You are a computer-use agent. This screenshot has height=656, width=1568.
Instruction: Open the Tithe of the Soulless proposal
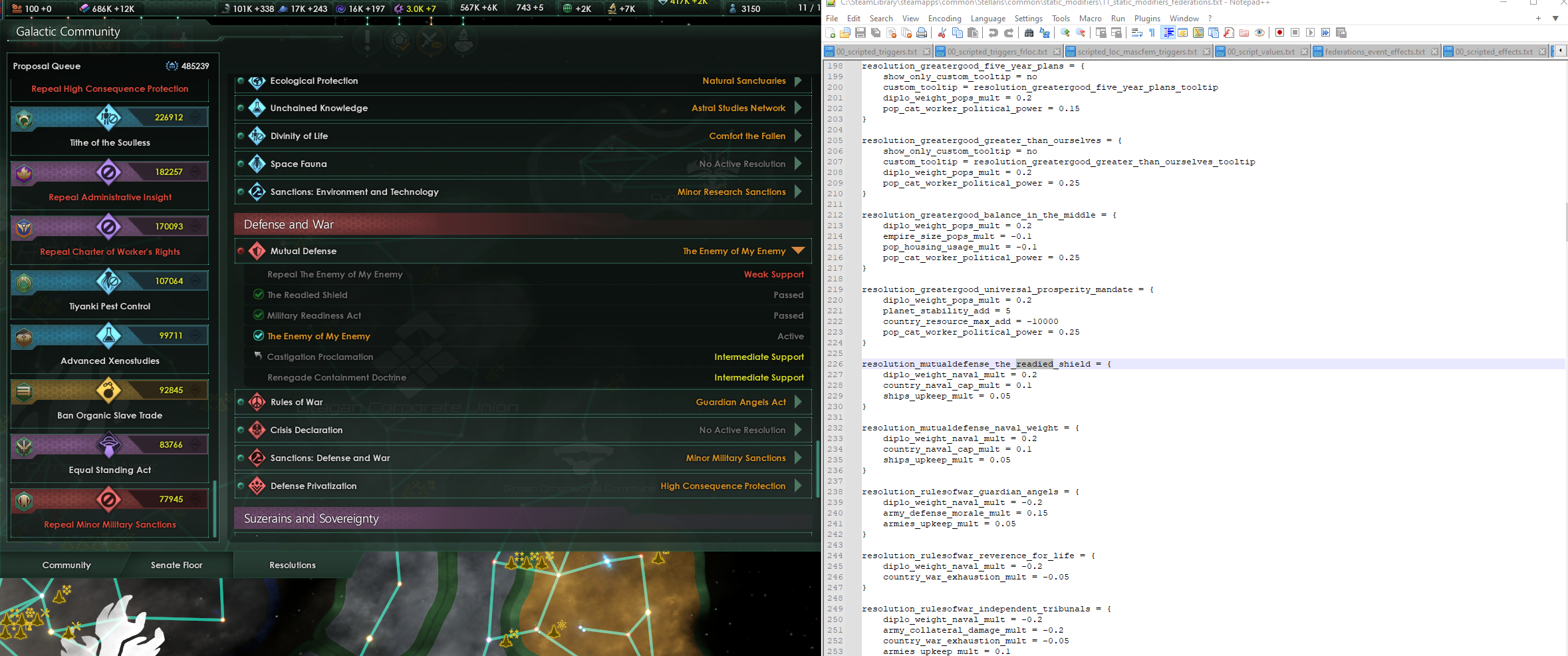pos(110,131)
